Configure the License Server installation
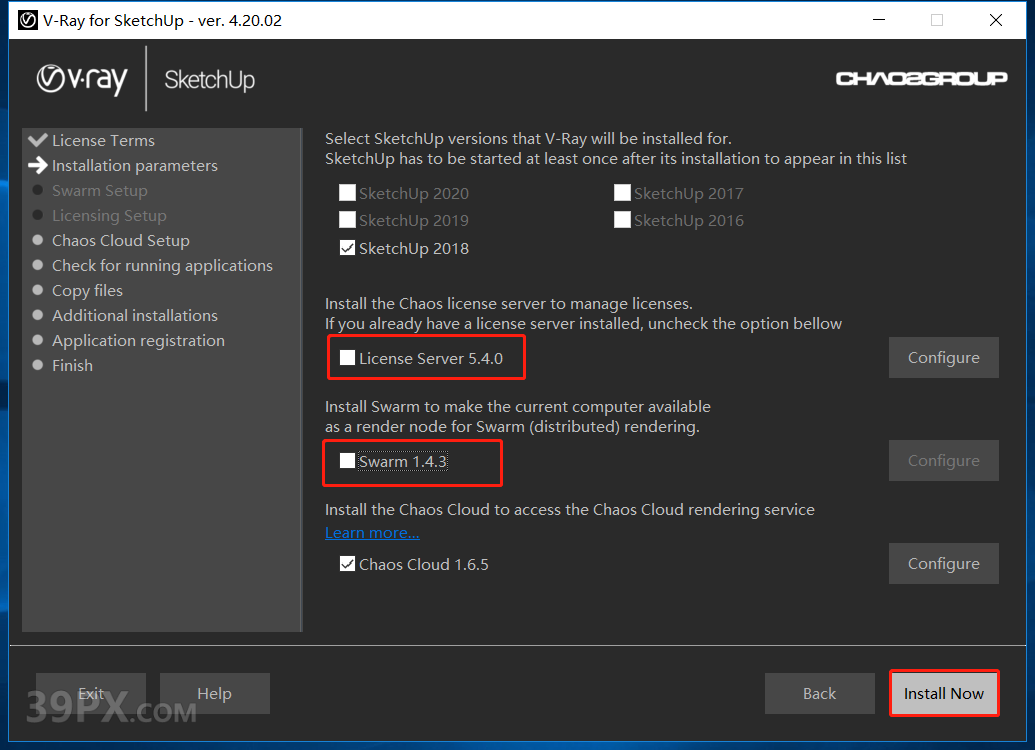The image size is (1035, 750). tap(943, 358)
